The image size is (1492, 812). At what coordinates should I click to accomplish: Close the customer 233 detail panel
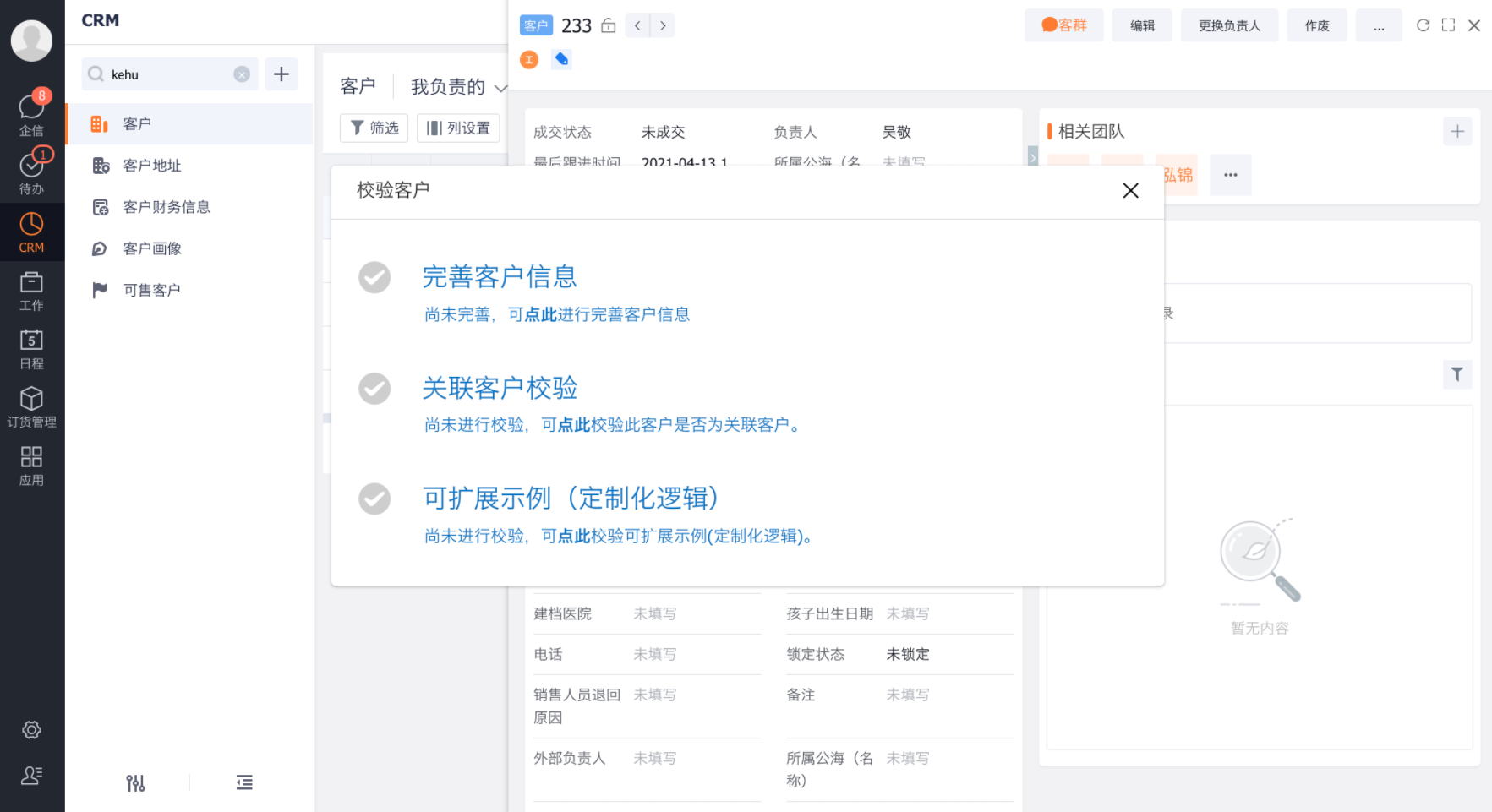(1474, 25)
